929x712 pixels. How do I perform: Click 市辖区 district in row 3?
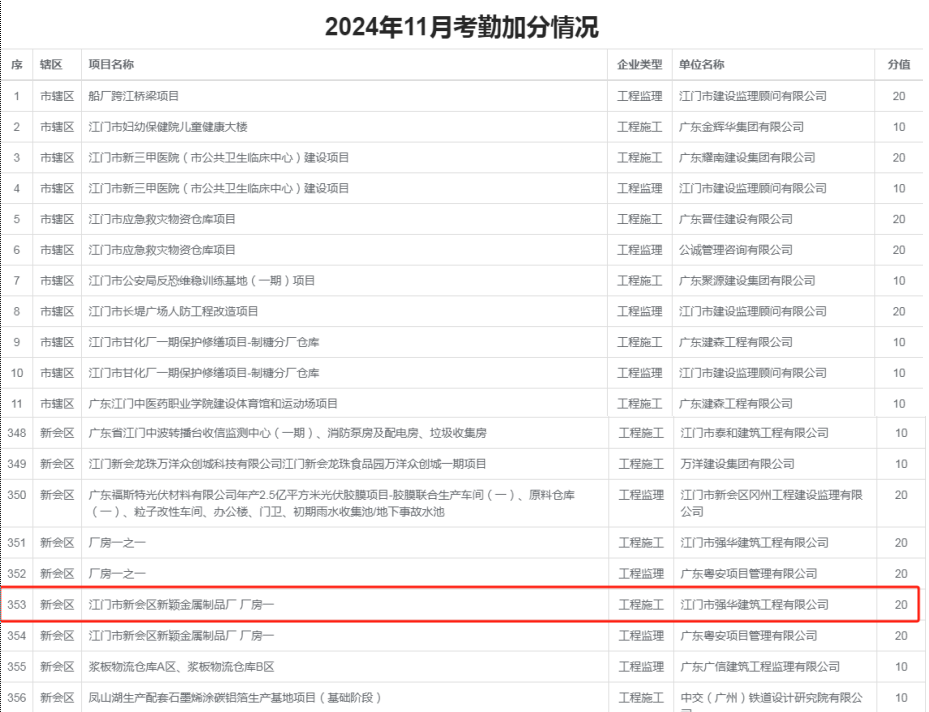tap(57, 158)
